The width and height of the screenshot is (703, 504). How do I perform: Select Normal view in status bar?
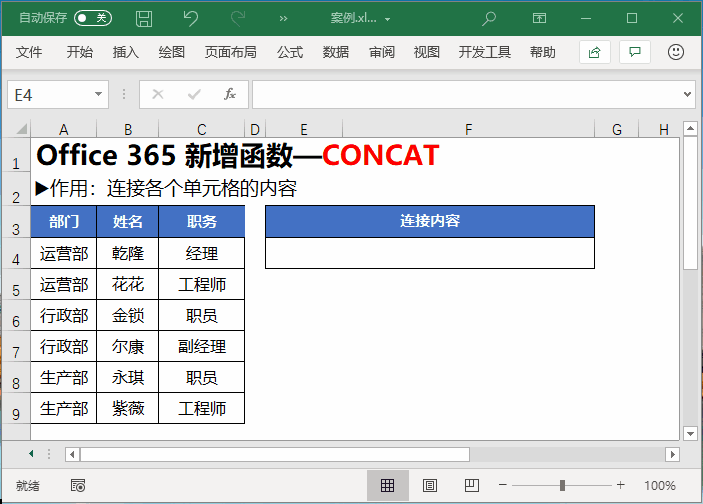(387, 485)
